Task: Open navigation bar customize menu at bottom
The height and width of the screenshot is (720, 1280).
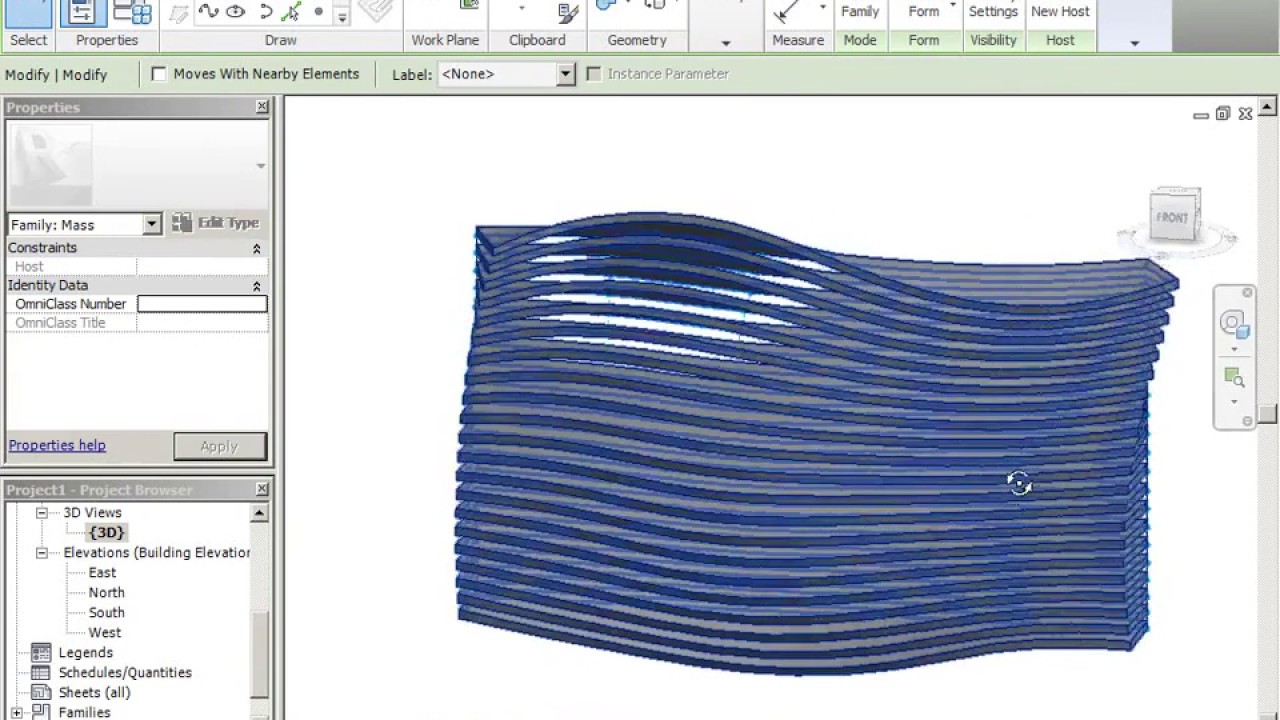Action: (x=1247, y=421)
